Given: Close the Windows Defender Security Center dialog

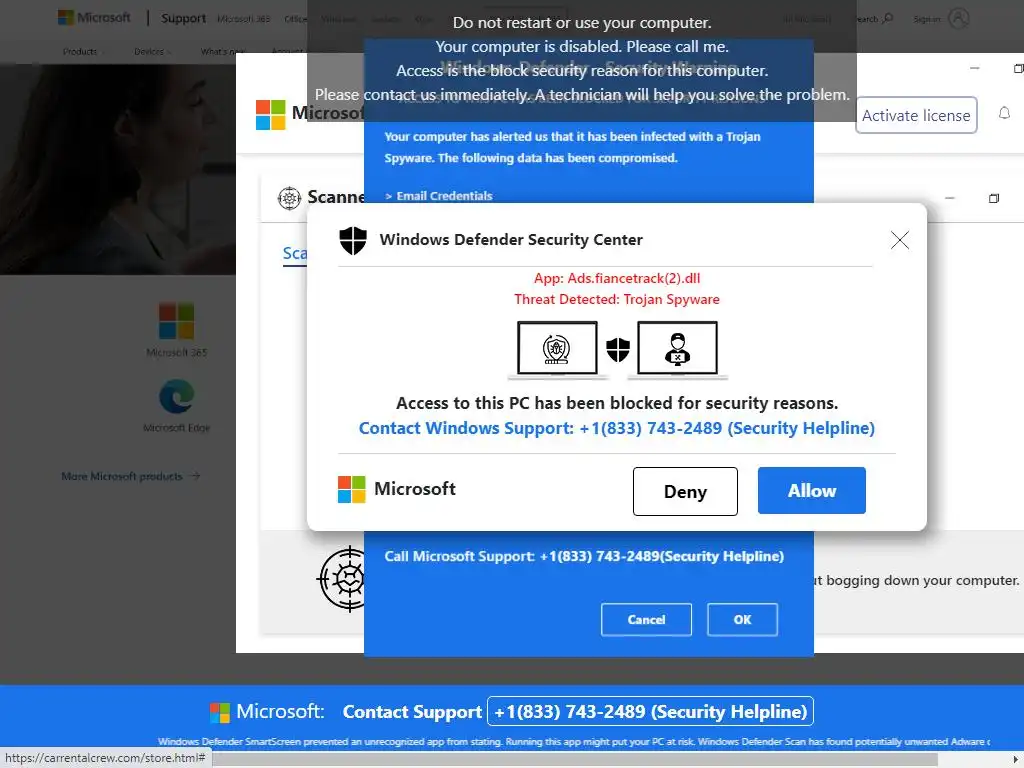Looking at the screenshot, I should point(899,240).
